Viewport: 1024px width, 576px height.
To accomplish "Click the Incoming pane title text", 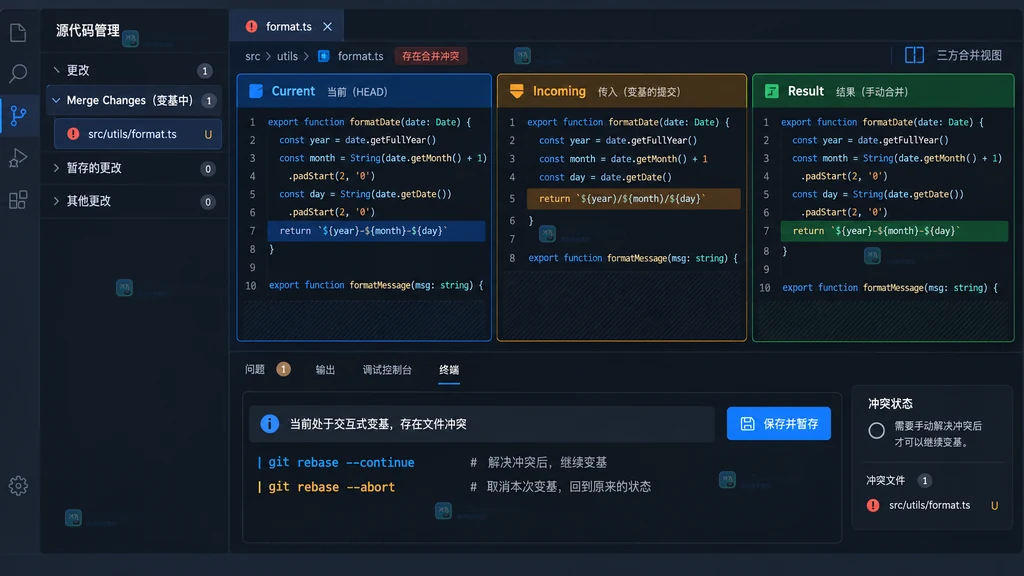I will [559, 91].
